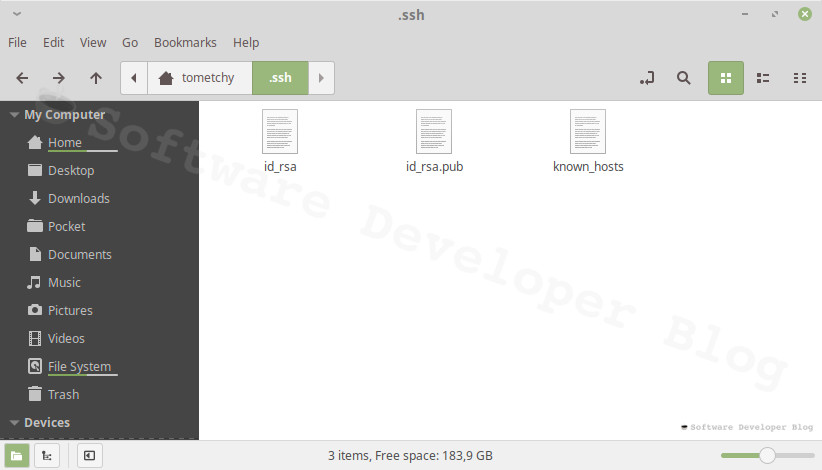The image size is (822, 470).
Task: Switch to icon view
Action: point(726,78)
